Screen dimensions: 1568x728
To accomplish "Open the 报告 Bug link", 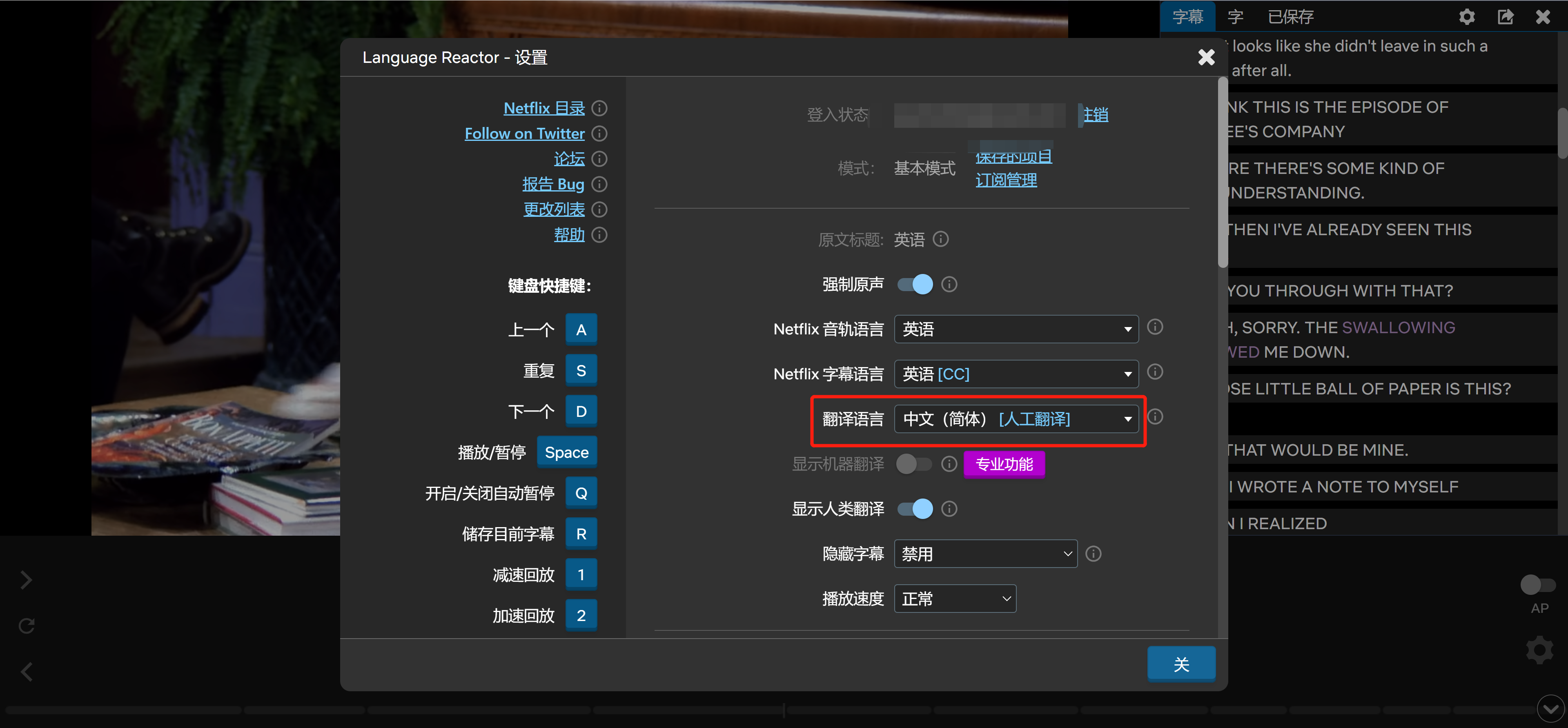I will 553,184.
